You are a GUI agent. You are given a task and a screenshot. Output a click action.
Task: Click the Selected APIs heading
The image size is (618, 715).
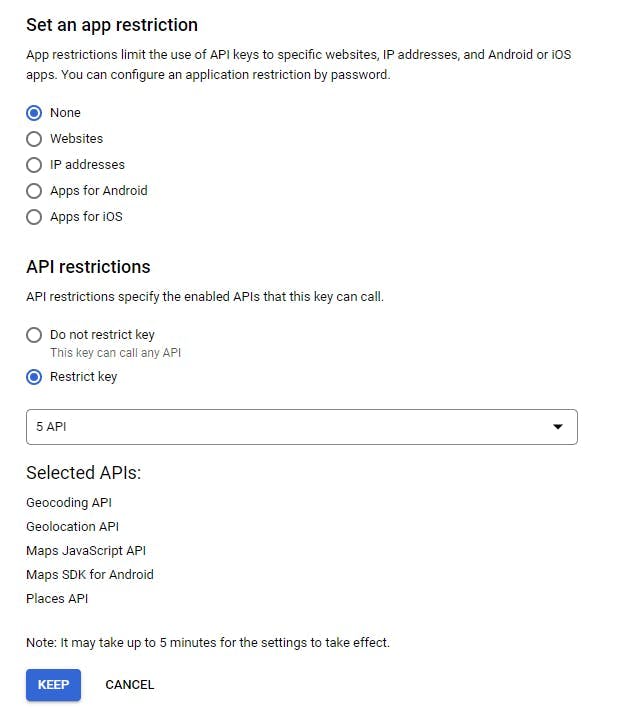point(83,473)
